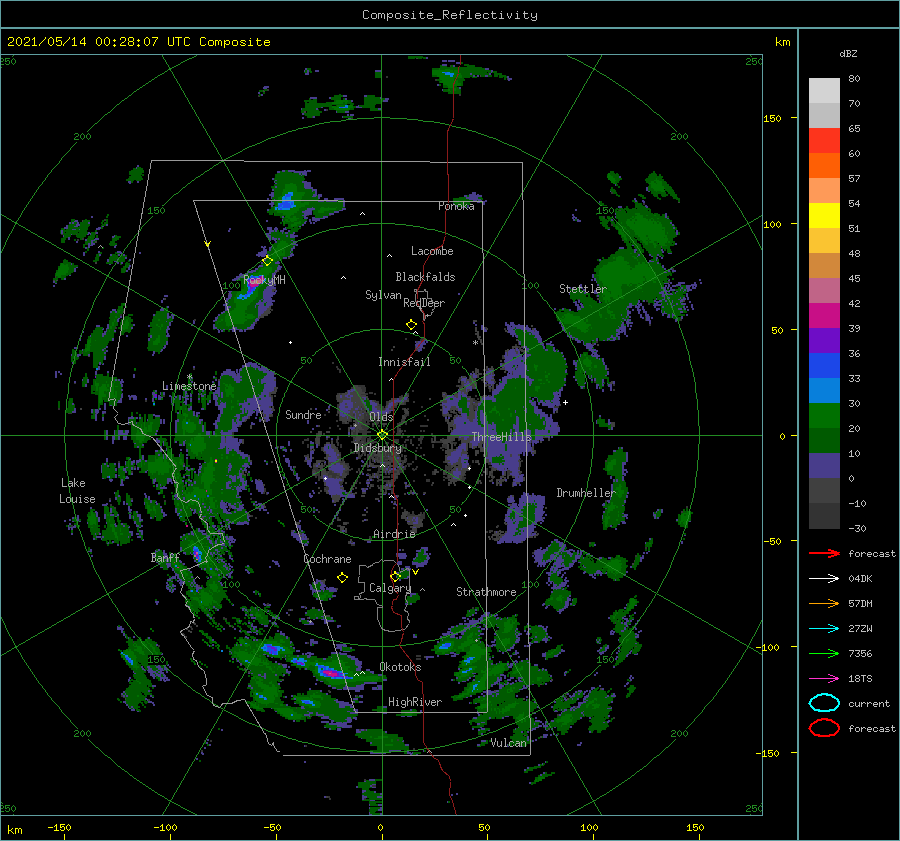Pick the bright yellow swatch in dBZ scale
Viewport: 900px width, 841px height.
pos(824,216)
